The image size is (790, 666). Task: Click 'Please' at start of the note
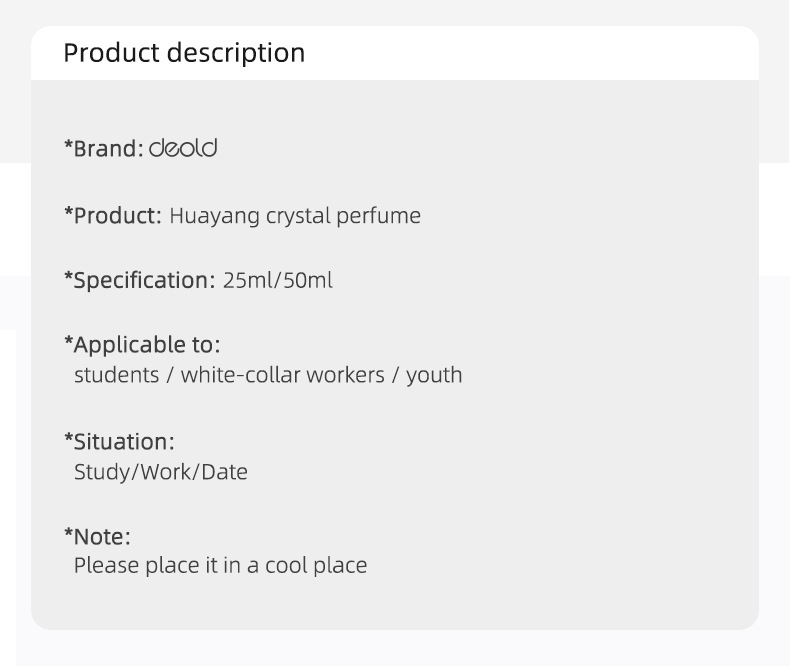click(106, 565)
